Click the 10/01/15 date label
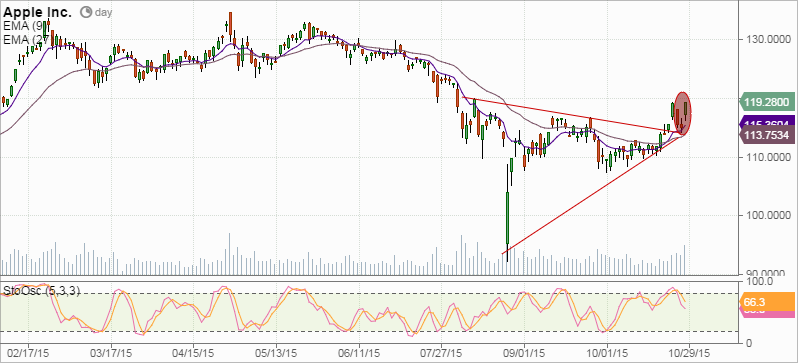The height and width of the screenshot is (363, 798). [607, 352]
